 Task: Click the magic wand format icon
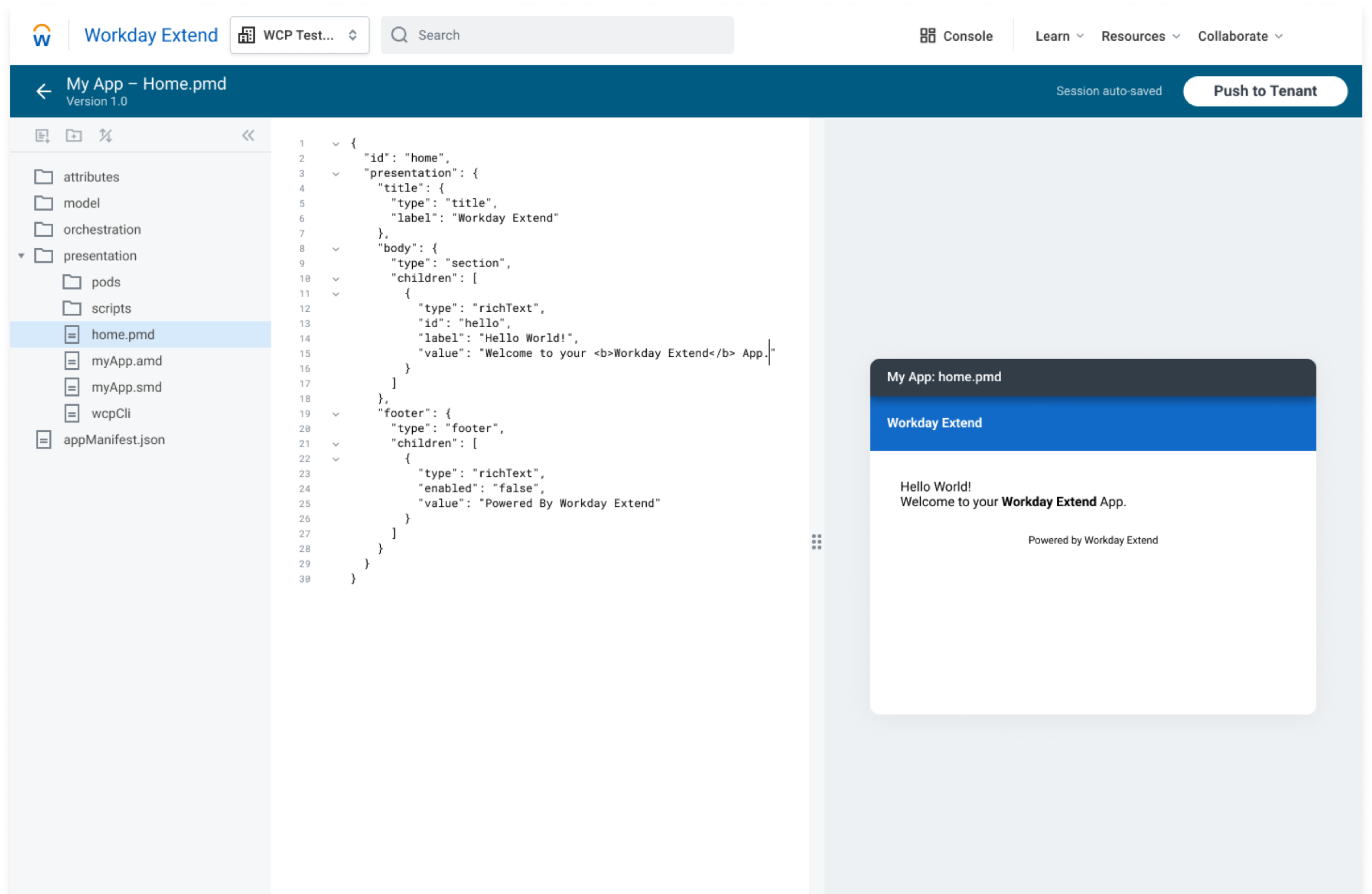point(105,135)
